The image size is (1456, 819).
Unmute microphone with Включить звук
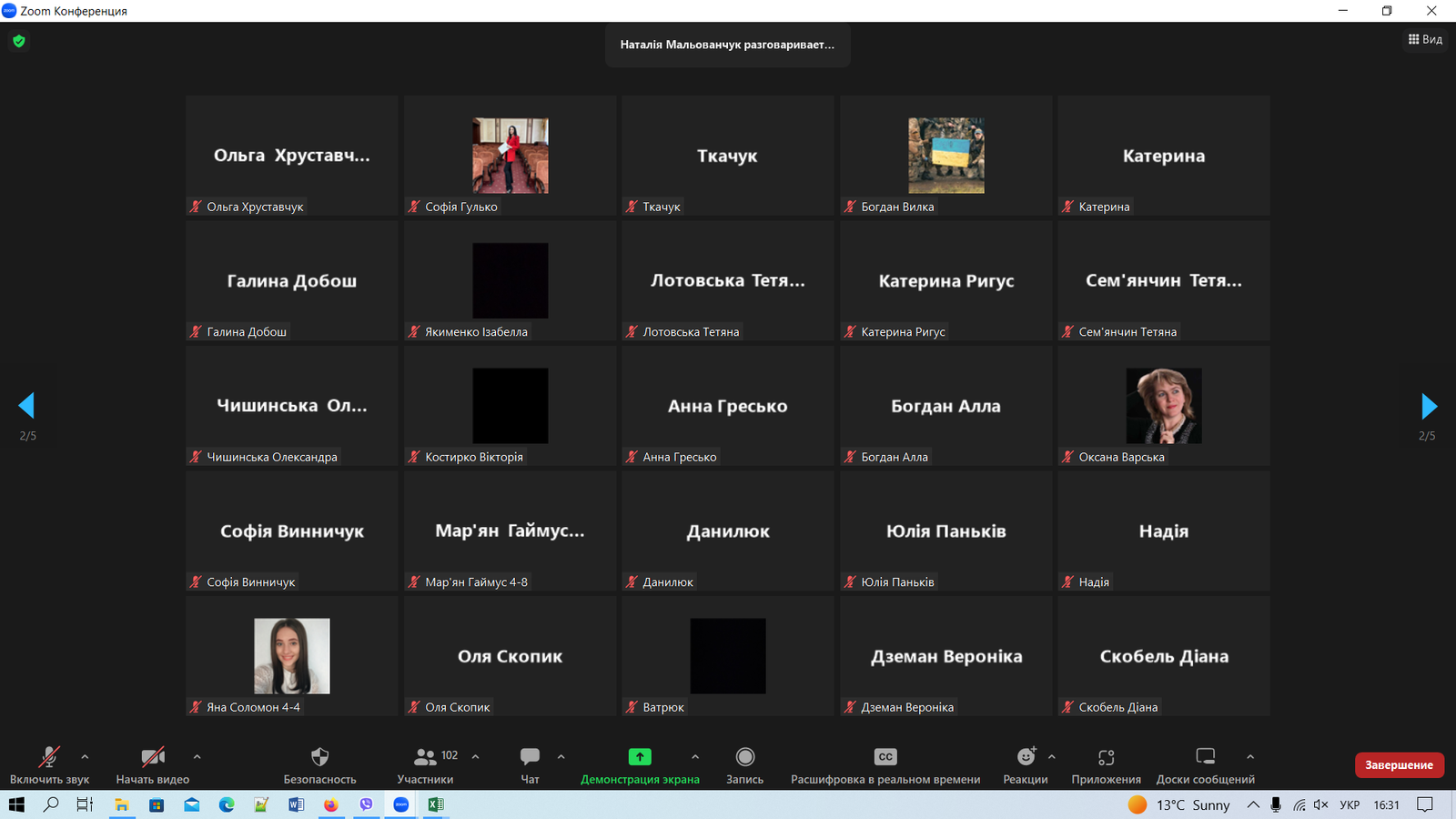coord(49,757)
